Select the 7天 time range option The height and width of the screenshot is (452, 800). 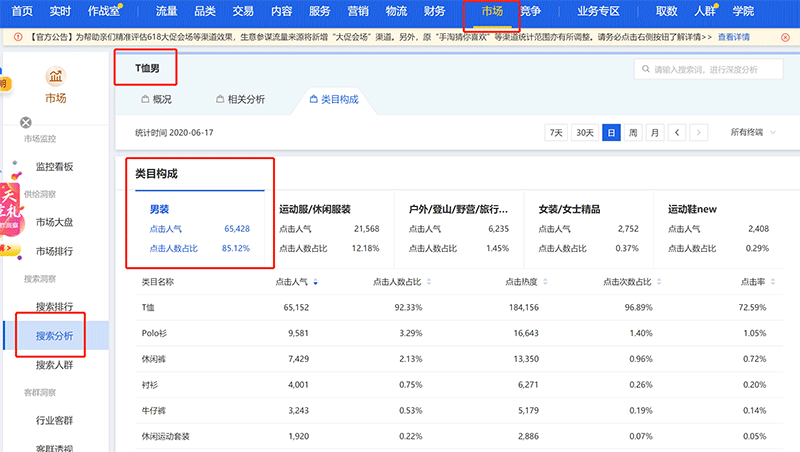tap(556, 132)
